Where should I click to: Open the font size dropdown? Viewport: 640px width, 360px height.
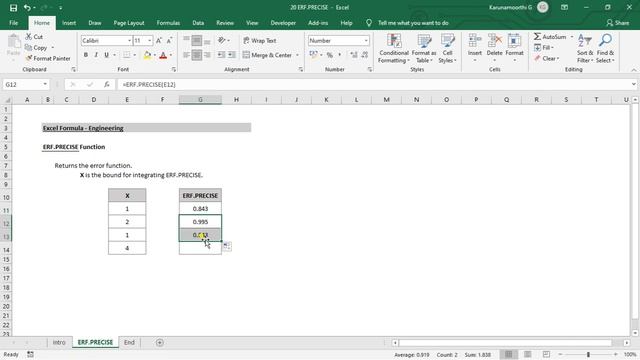pos(149,40)
